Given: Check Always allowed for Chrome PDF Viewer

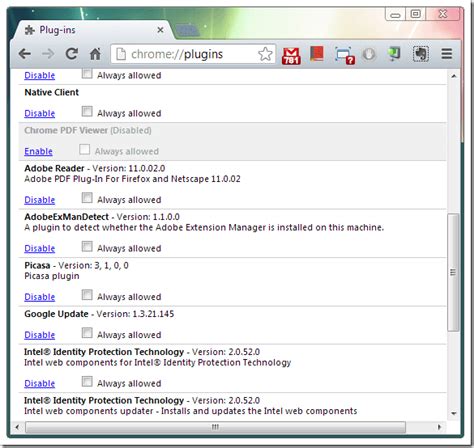Looking at the screenshot, I should tap(84, 149).
